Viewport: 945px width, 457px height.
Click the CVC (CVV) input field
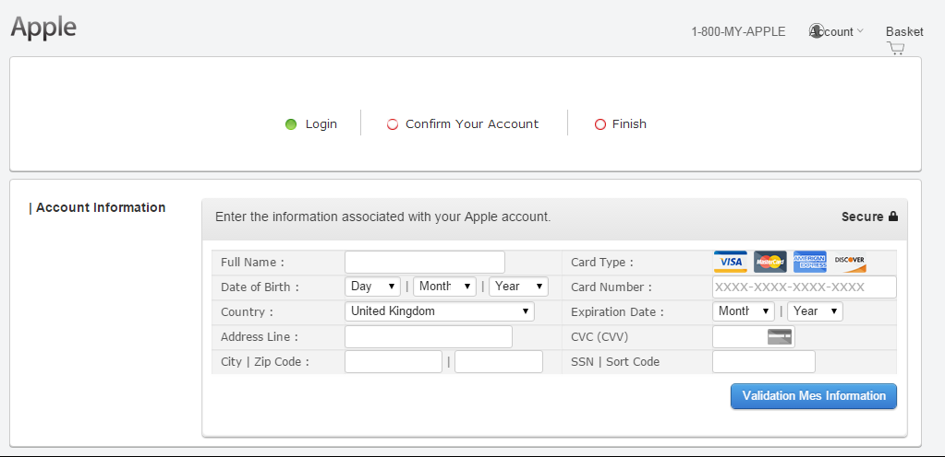point(753,336)
